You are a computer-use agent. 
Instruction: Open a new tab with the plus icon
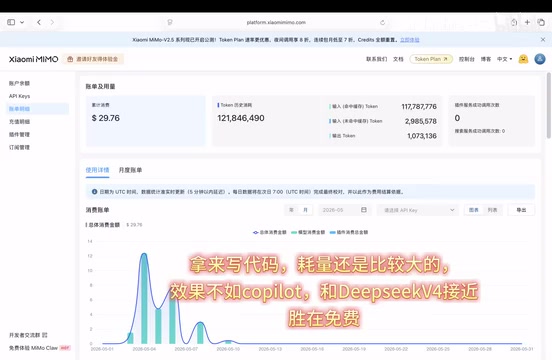[x=527, y=22]
